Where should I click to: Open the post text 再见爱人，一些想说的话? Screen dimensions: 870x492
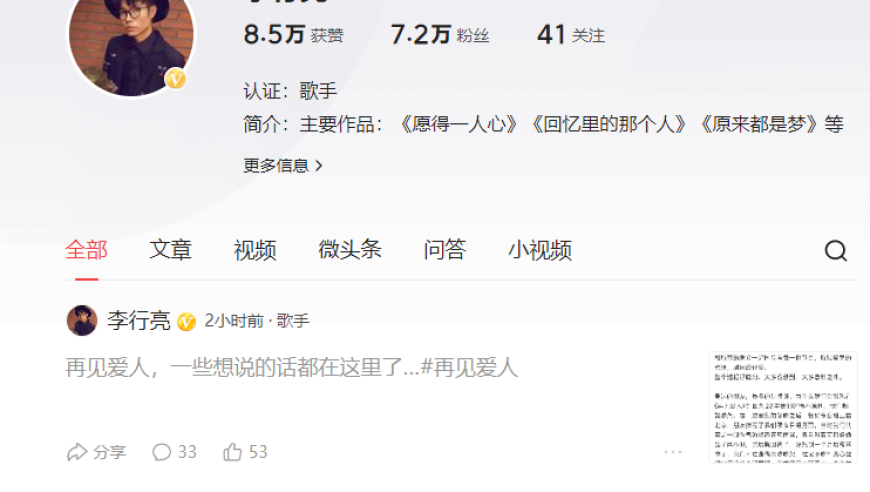[x=292, y=367]
